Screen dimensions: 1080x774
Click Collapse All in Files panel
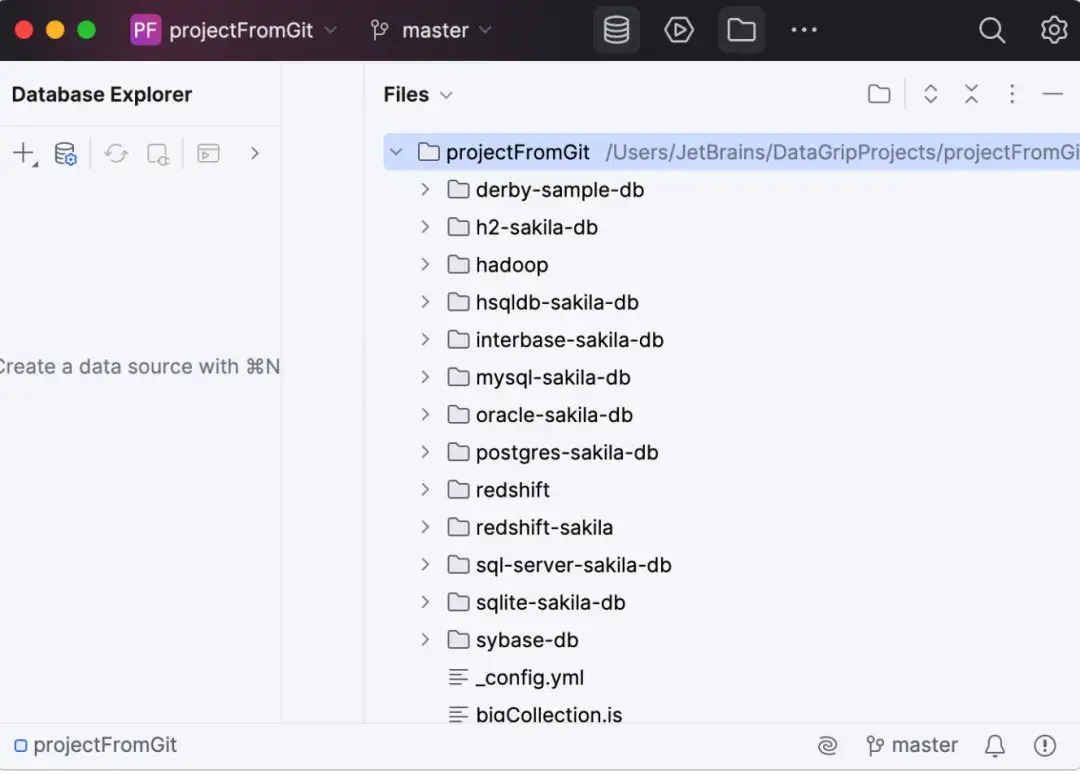pos(971,94)
